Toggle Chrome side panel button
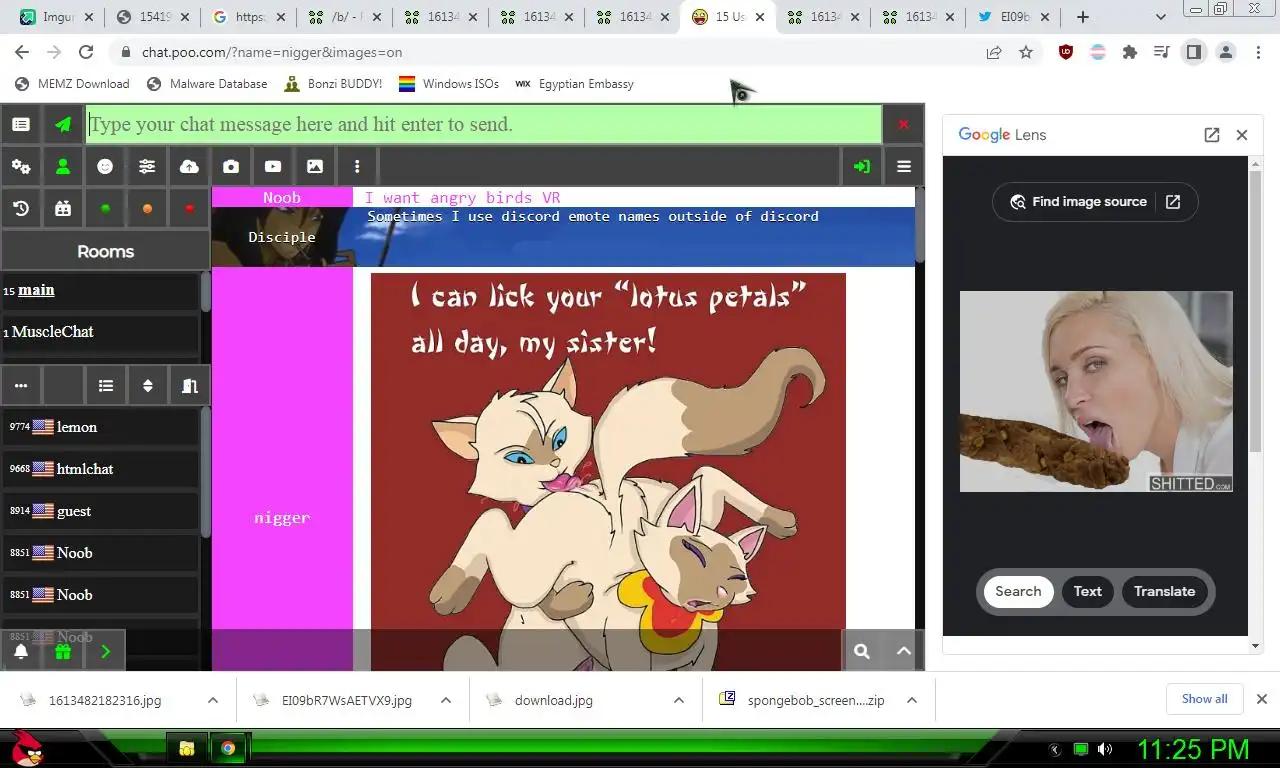The image size is (1280, 768). (1194, 52)
